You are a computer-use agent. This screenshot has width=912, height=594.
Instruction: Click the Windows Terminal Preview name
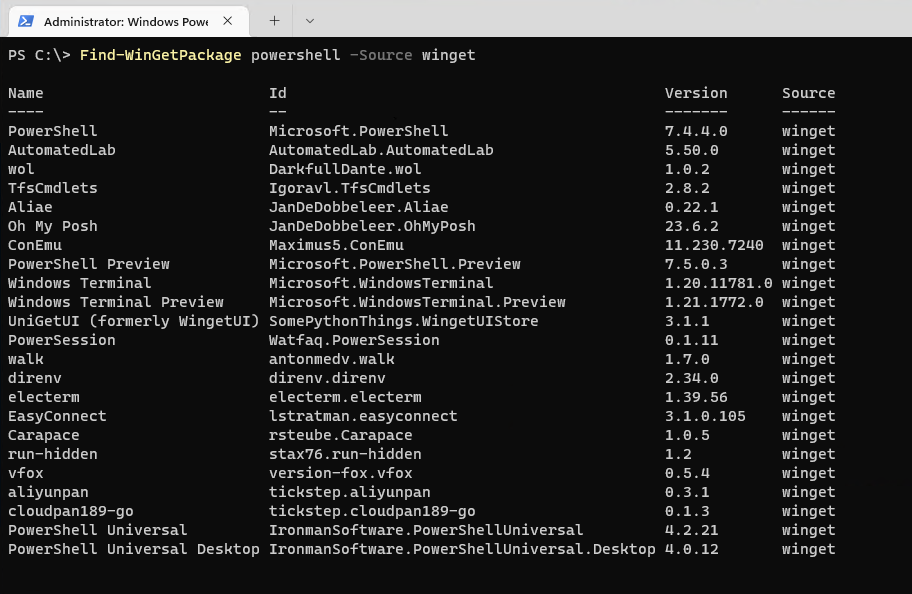(x=116, y=302)
